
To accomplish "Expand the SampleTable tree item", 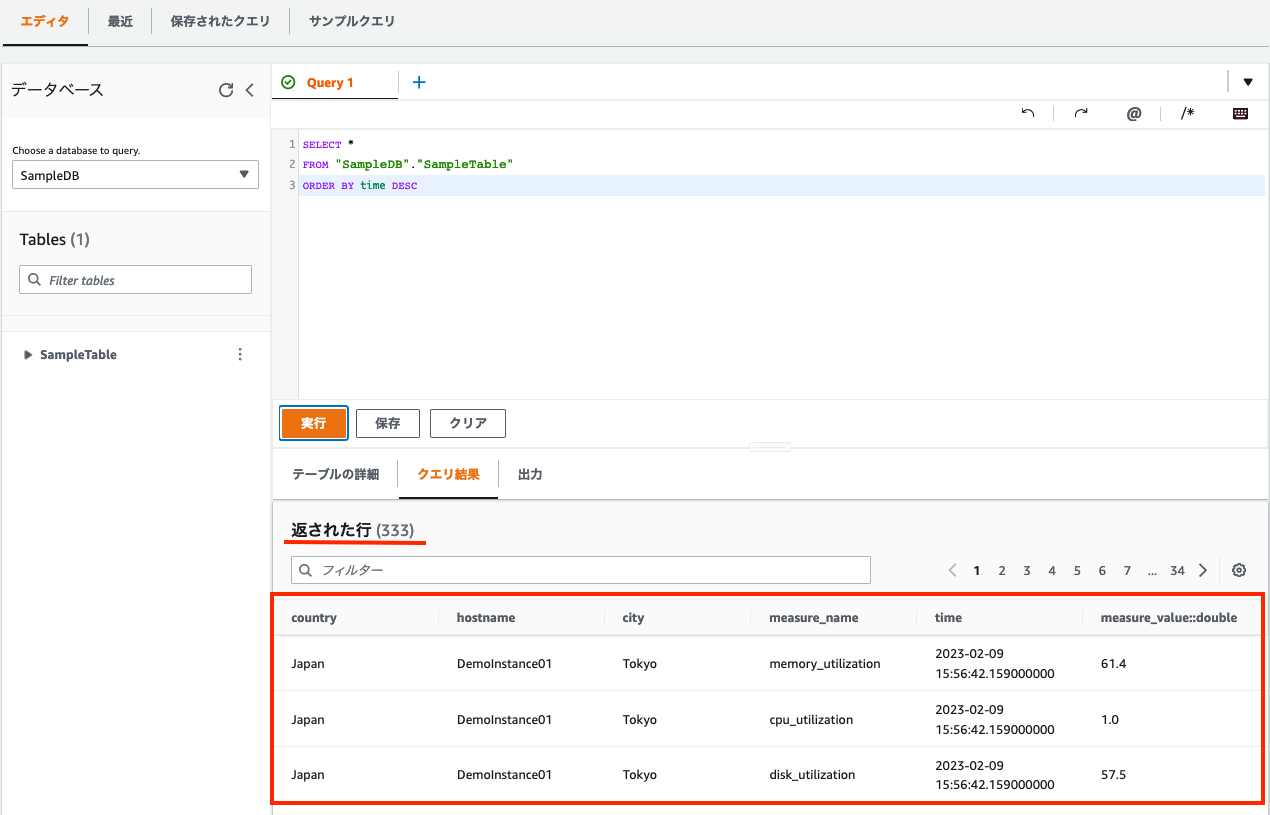I will (26, 354).
